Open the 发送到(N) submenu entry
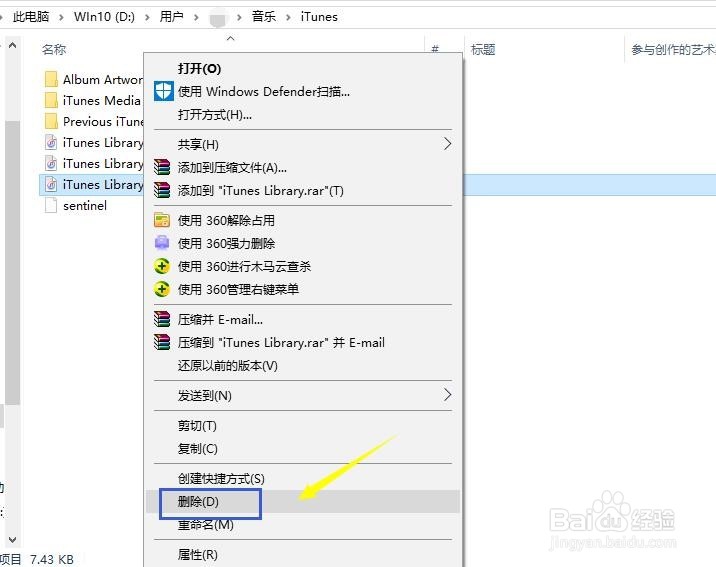Screen dimensions: 716x567 coord(302,395)
